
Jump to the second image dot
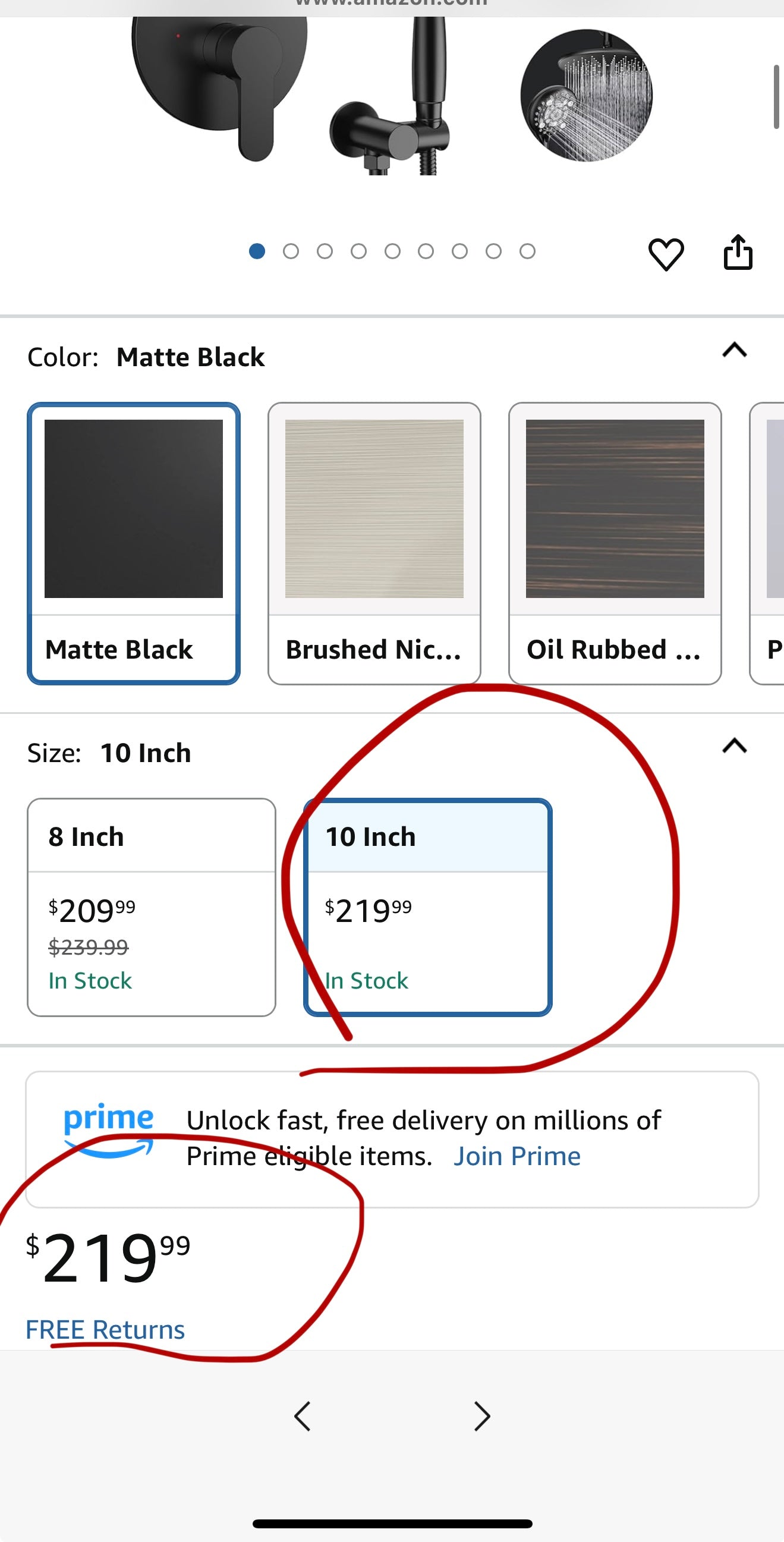291,251
